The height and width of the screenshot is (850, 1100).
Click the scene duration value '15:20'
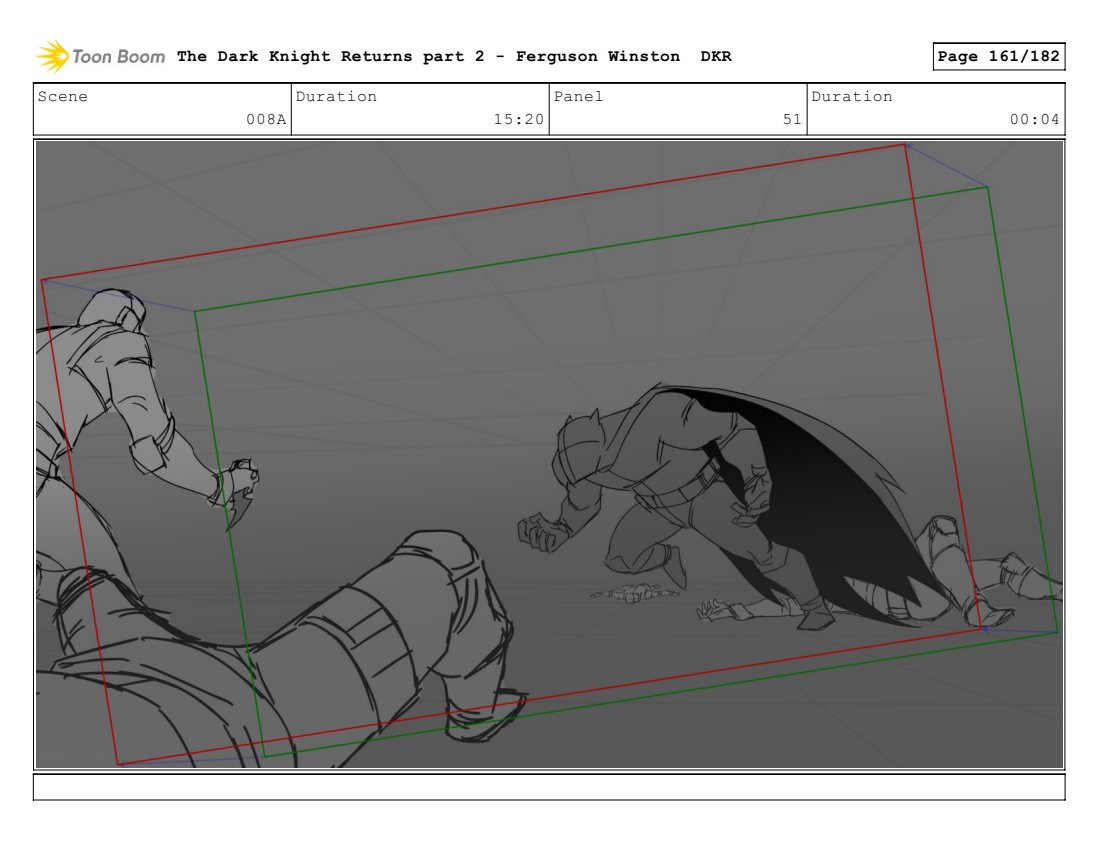pos(518,119)
